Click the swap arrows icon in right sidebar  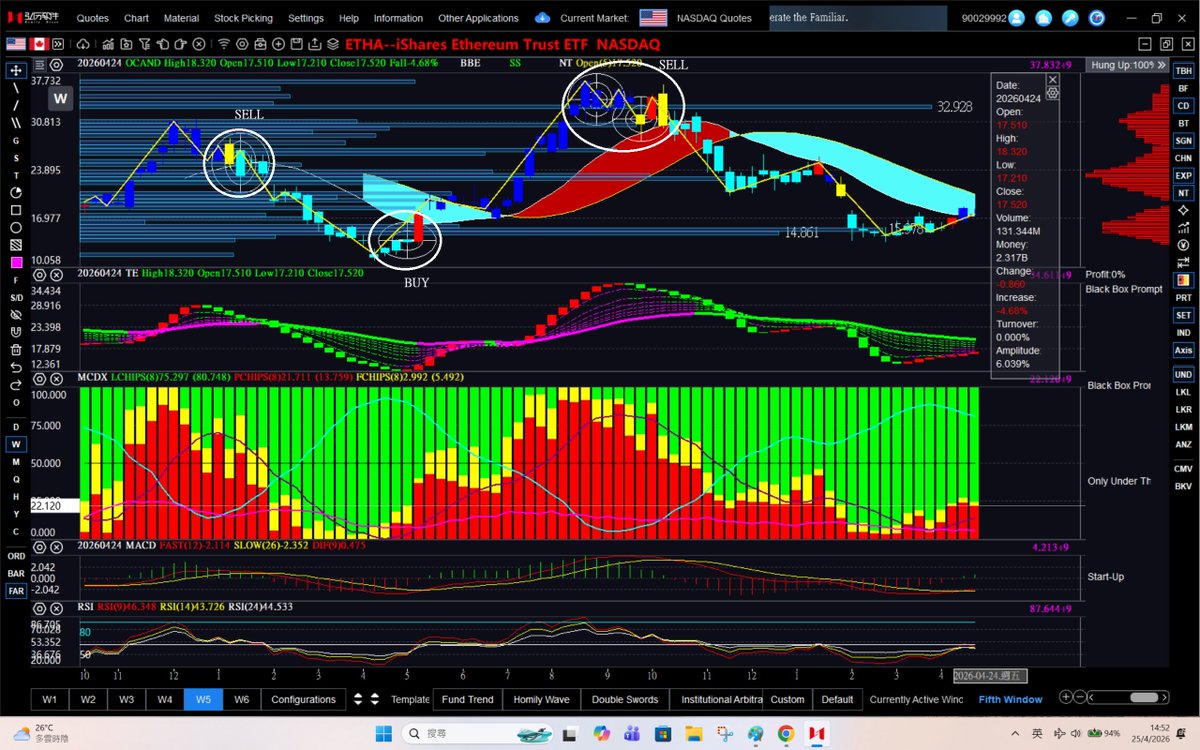point(1183,263)
